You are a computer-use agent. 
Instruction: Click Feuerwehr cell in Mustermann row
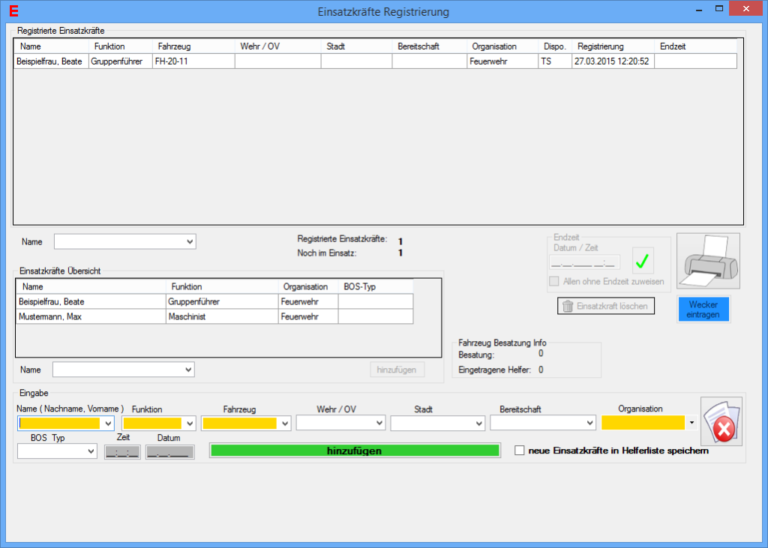308,317
